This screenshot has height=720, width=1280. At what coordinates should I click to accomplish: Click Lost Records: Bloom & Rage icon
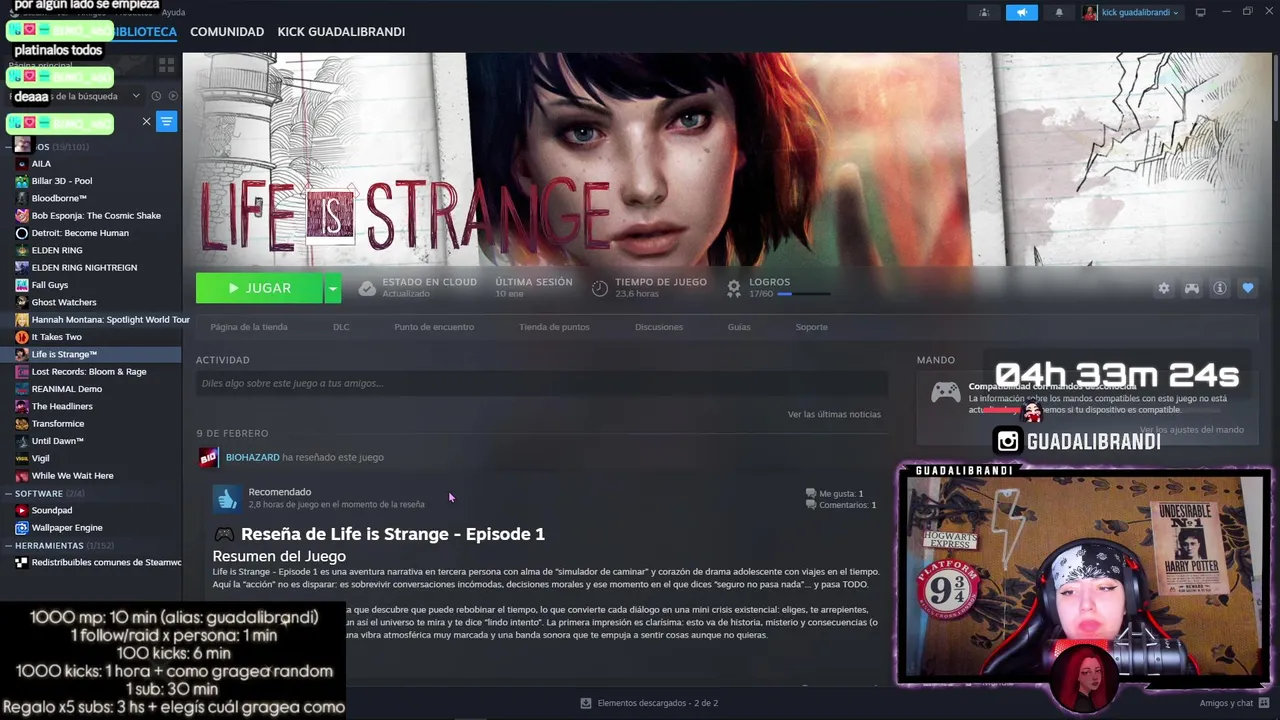(x=22, y=372)
